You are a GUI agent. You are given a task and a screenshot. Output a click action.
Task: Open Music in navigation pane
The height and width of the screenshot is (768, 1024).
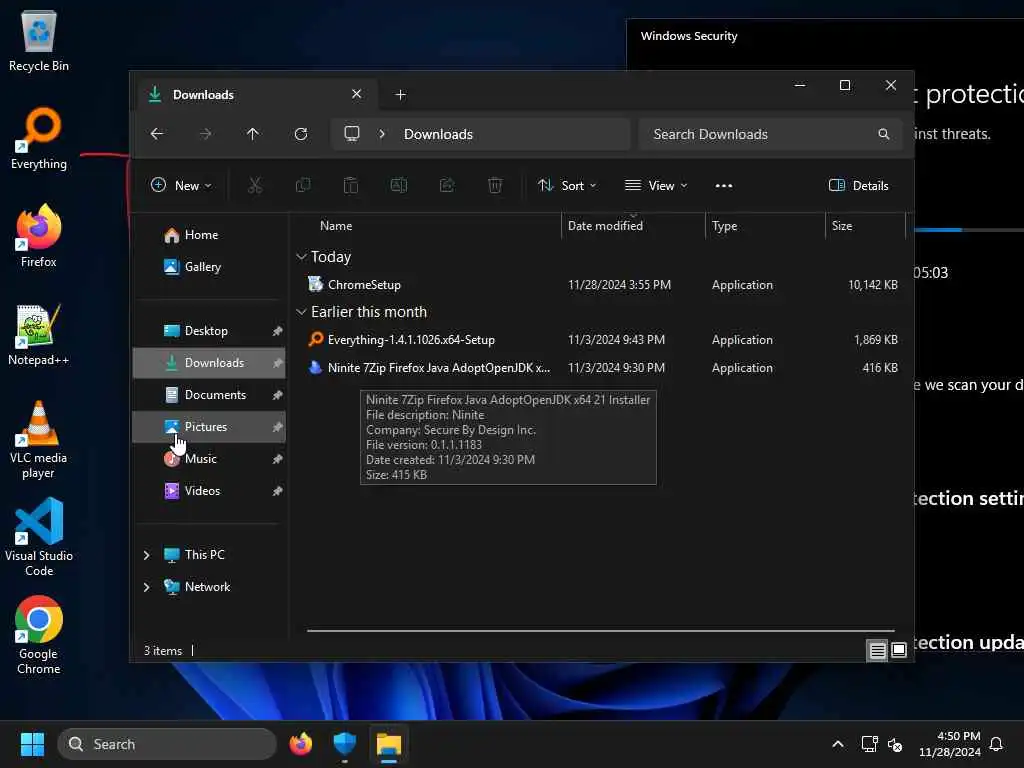[209, 459]
